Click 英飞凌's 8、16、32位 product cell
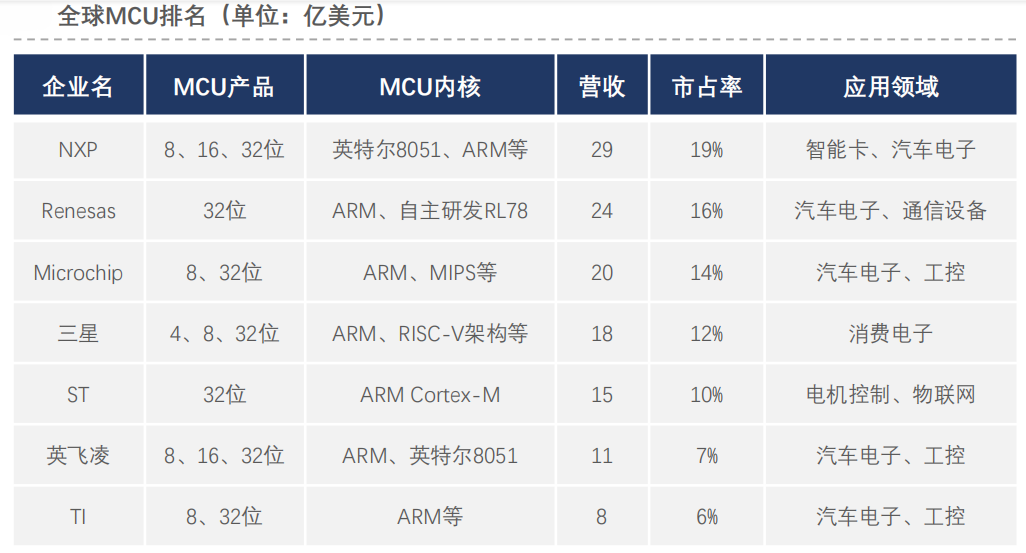This screenshot has width=1026, height=553. (224, 455)
